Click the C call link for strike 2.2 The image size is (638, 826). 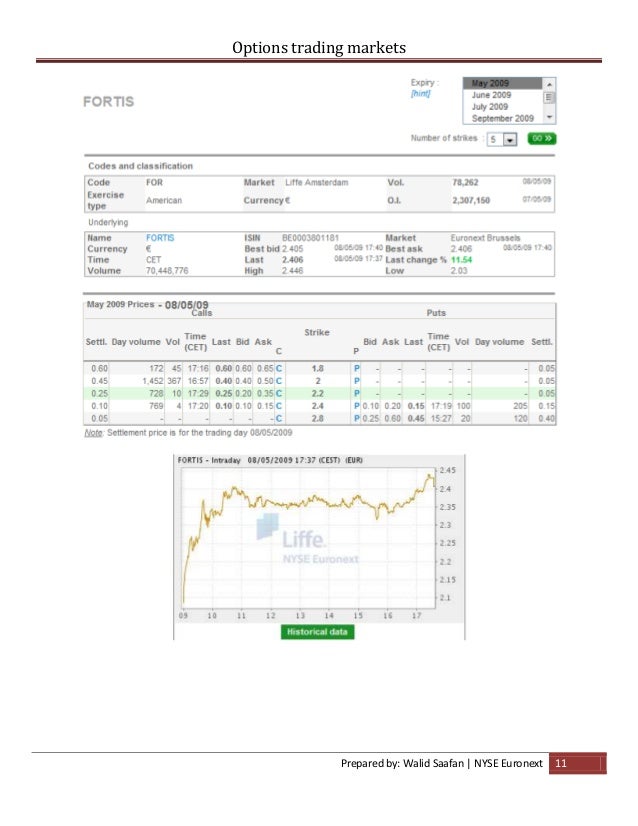tap(279, 394)
